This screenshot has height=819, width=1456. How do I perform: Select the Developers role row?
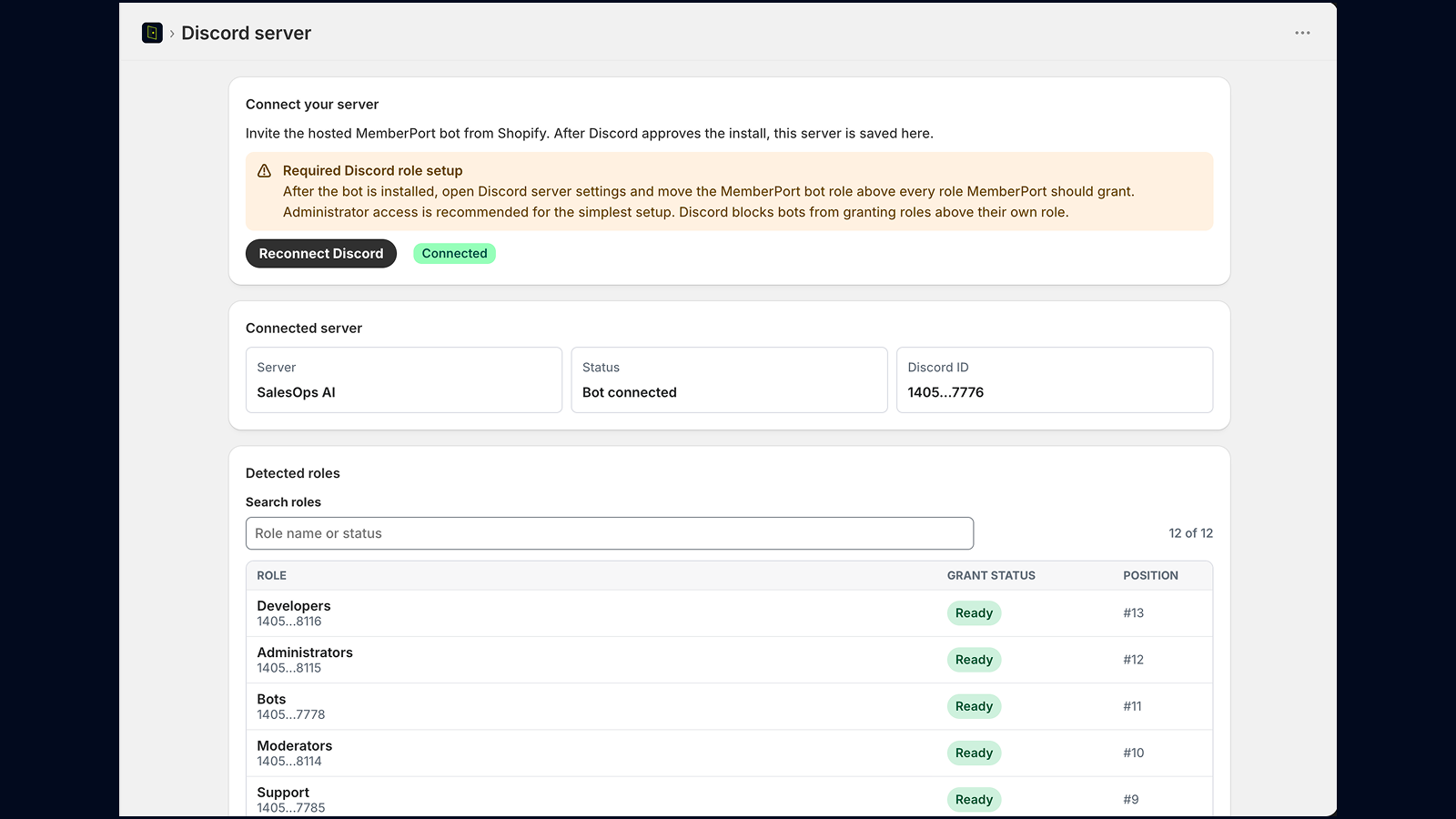click(729, 613)
